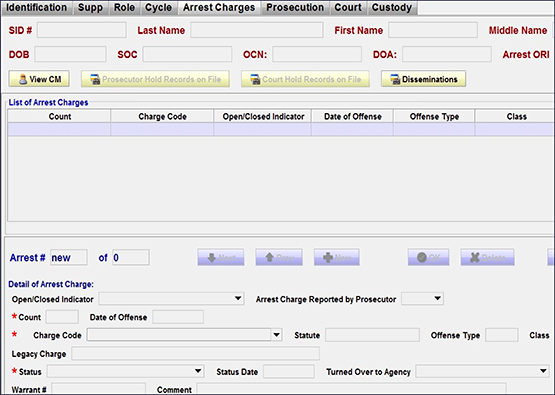Select the highlighted row's Count cell
The image size is (555, 395).
tap(59, 129)
